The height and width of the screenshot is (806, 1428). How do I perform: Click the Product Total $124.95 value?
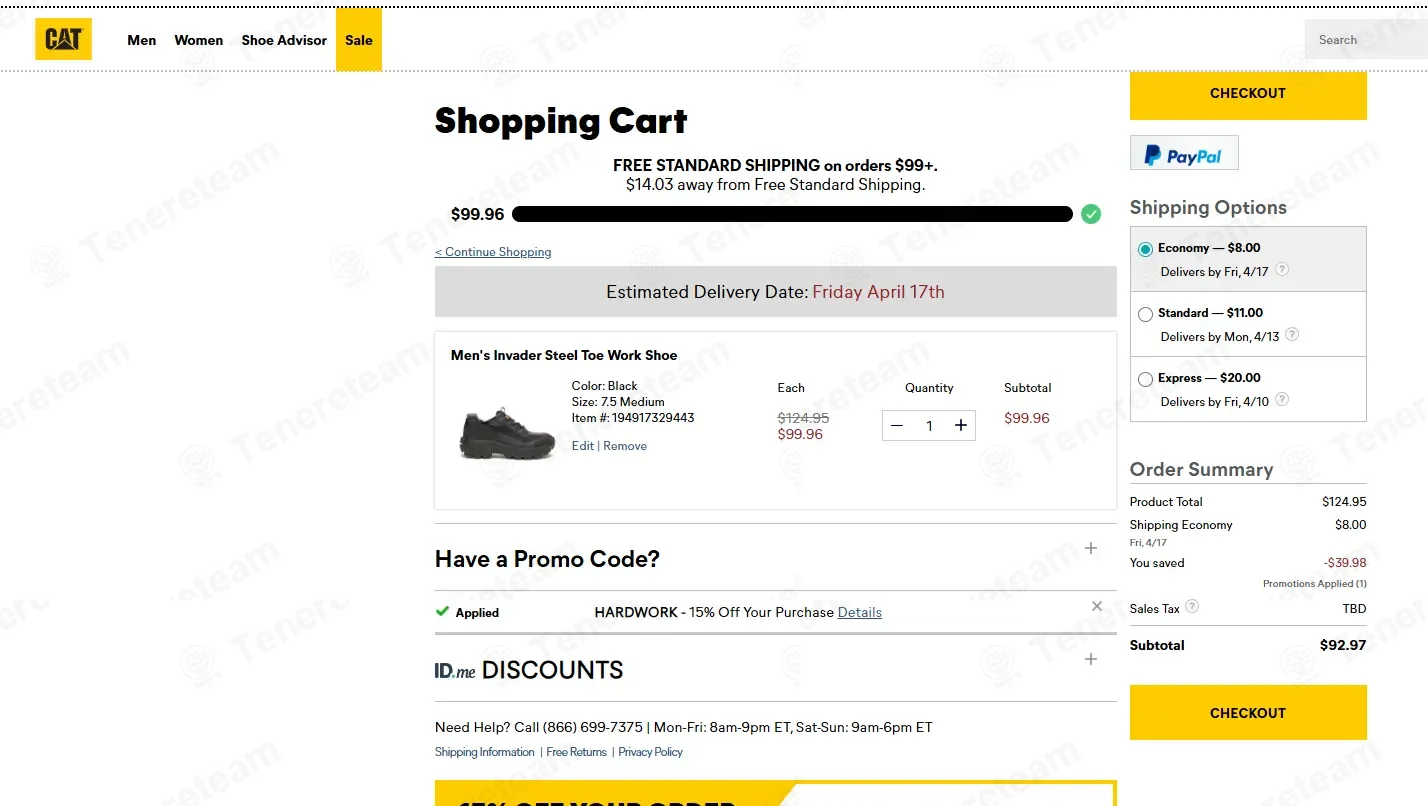click(1344, 502)
